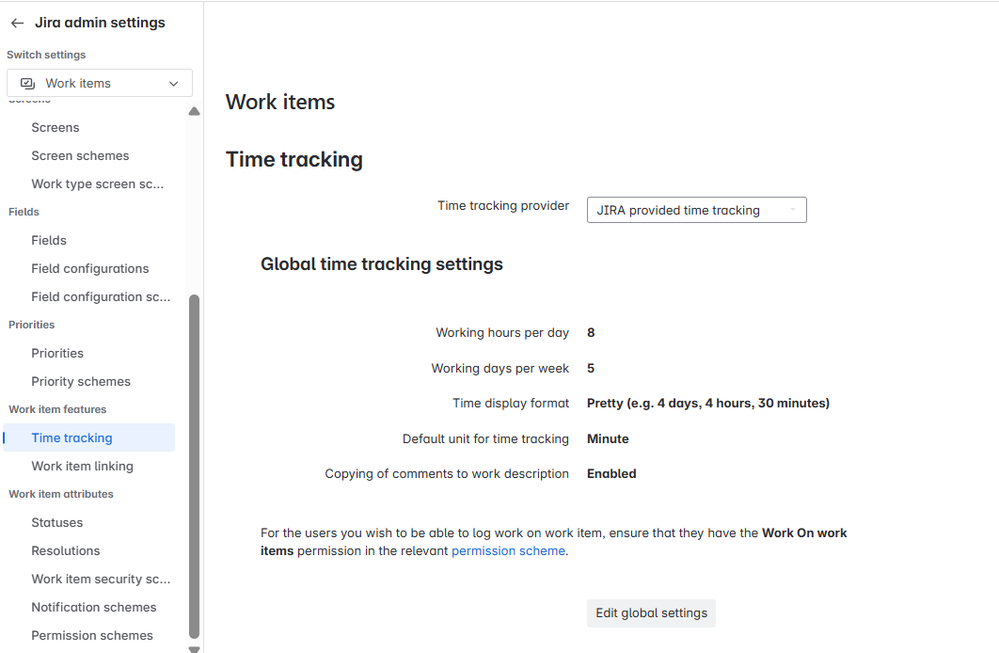This screenshot has height=653, width=999.
Task: Select Screens in the sidebar
Action: tap(55, 127)
